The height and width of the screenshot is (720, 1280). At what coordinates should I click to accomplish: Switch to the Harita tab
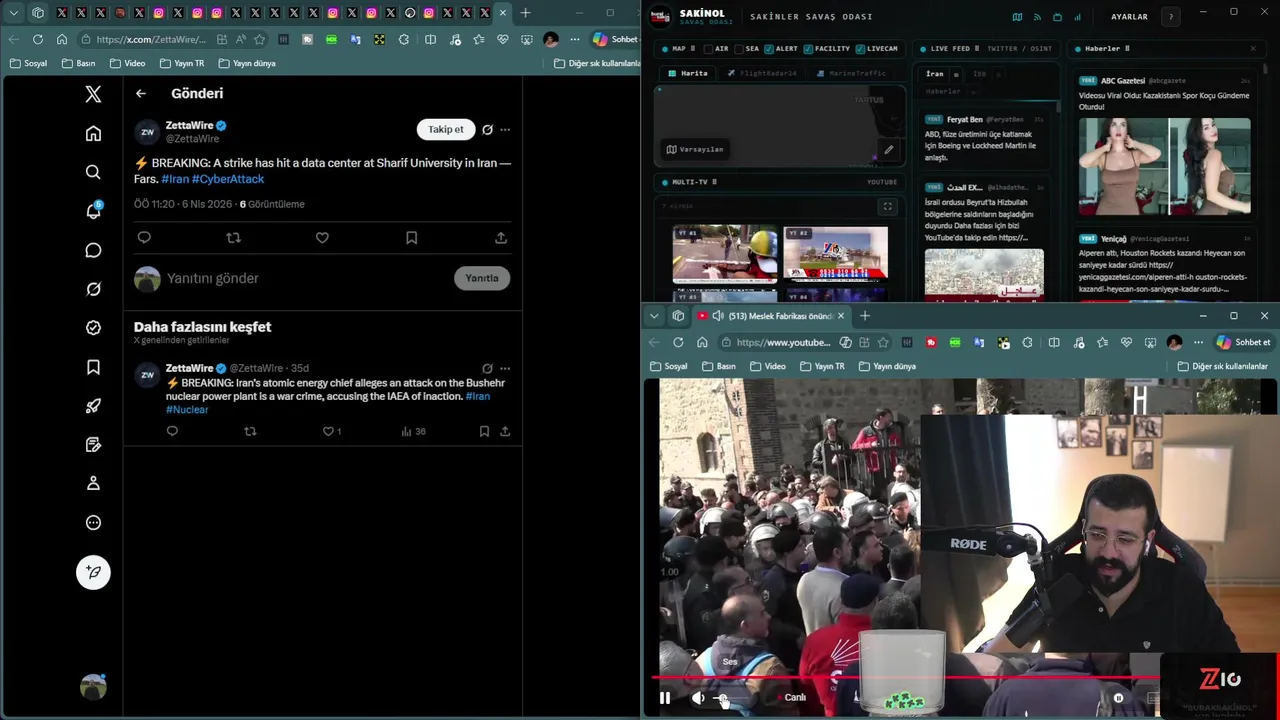(x=688, y=73)
